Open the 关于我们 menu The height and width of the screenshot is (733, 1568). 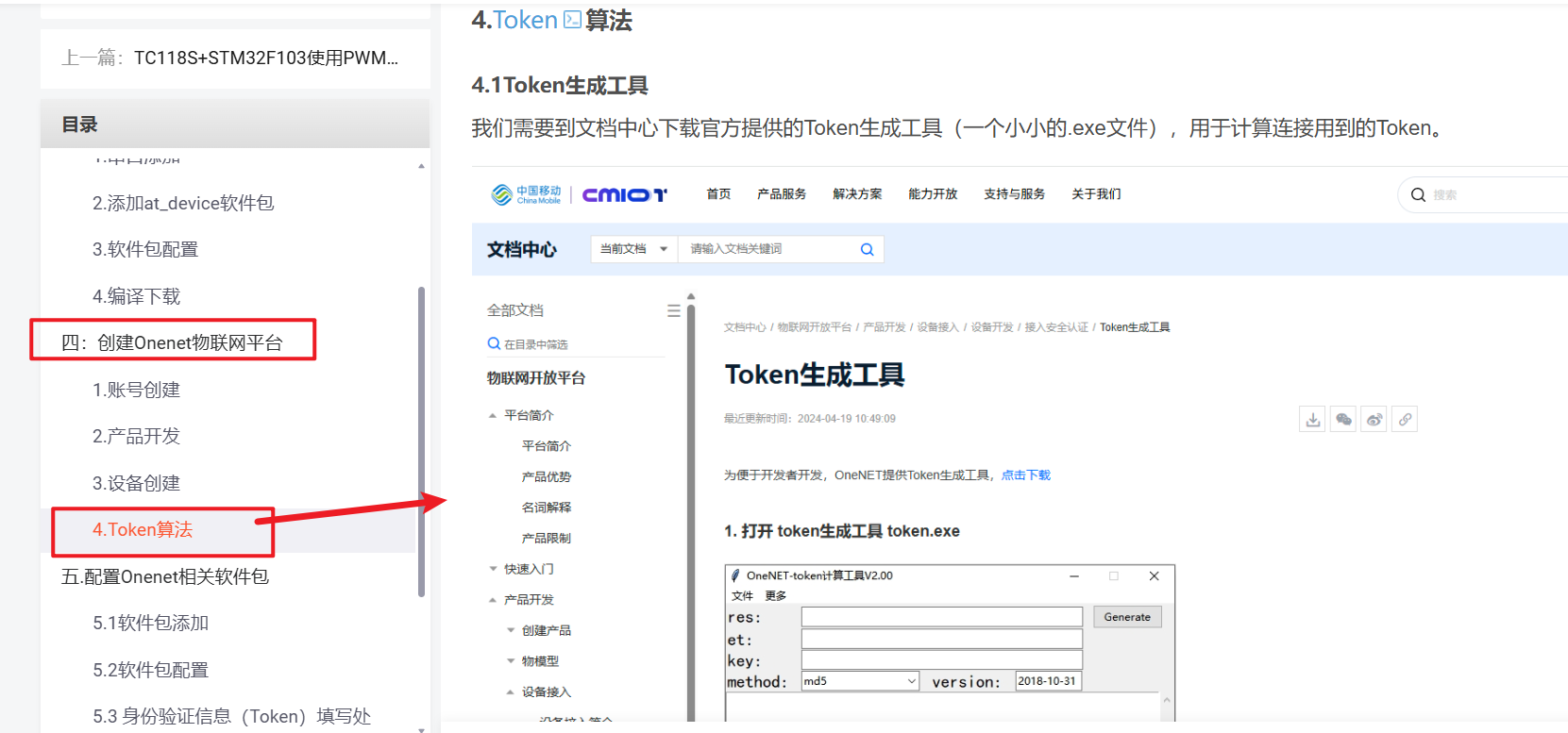tap(1096, 194)
